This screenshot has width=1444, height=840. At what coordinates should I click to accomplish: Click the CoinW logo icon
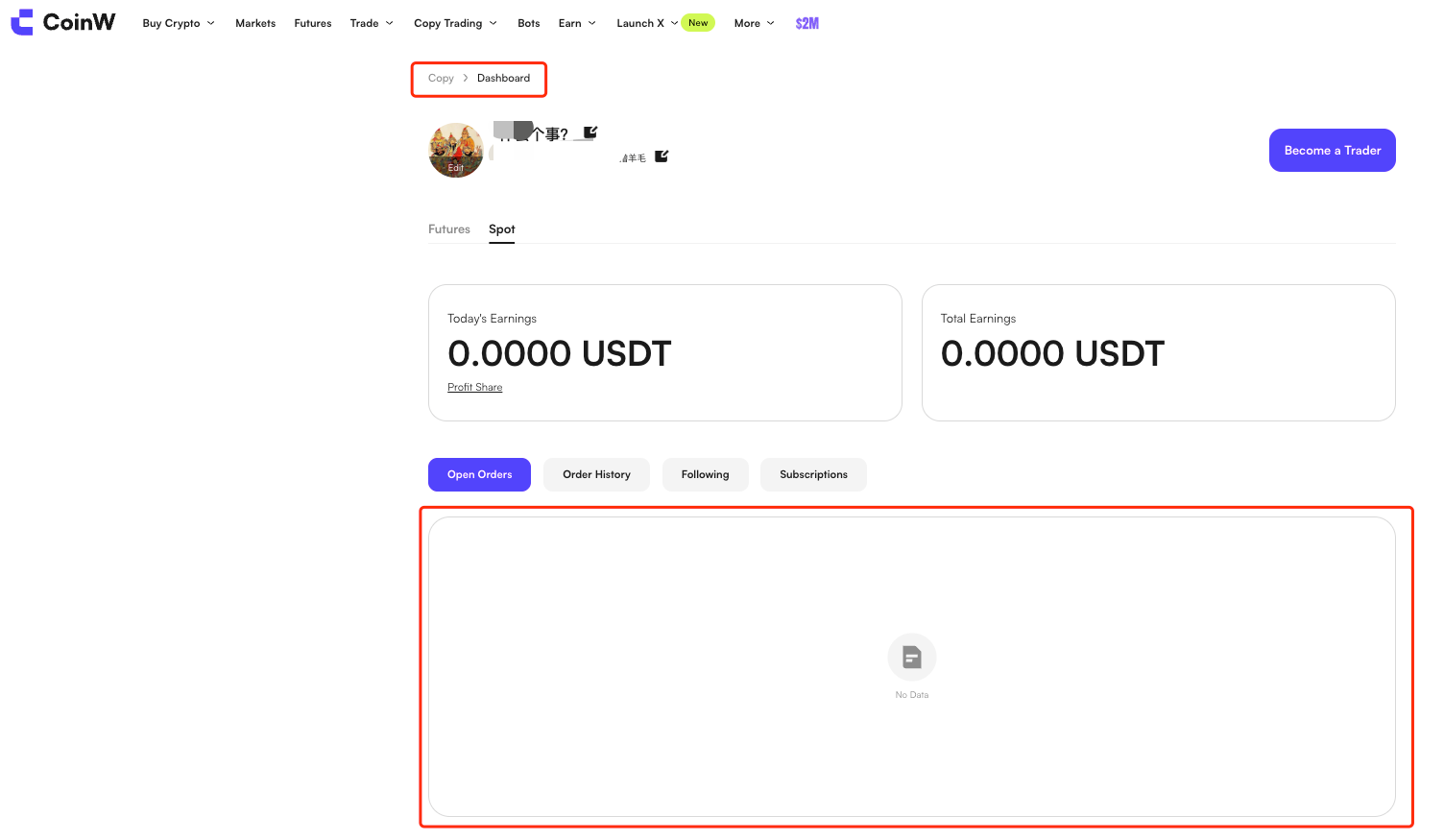tap(22, 22)
